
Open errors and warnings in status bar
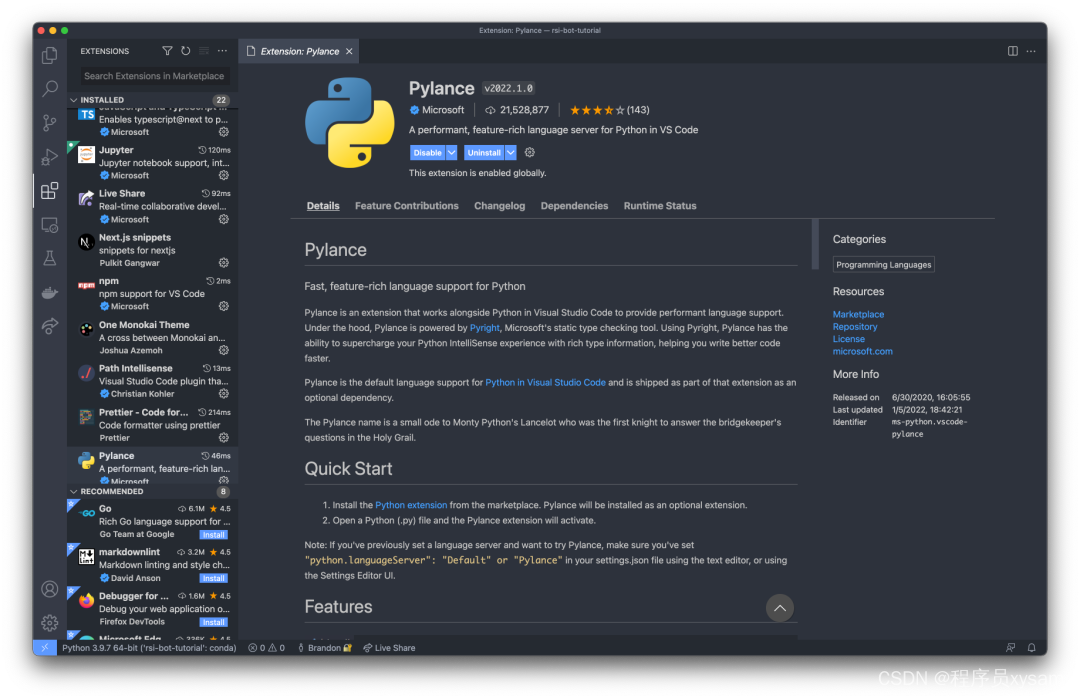click(267, 648)
